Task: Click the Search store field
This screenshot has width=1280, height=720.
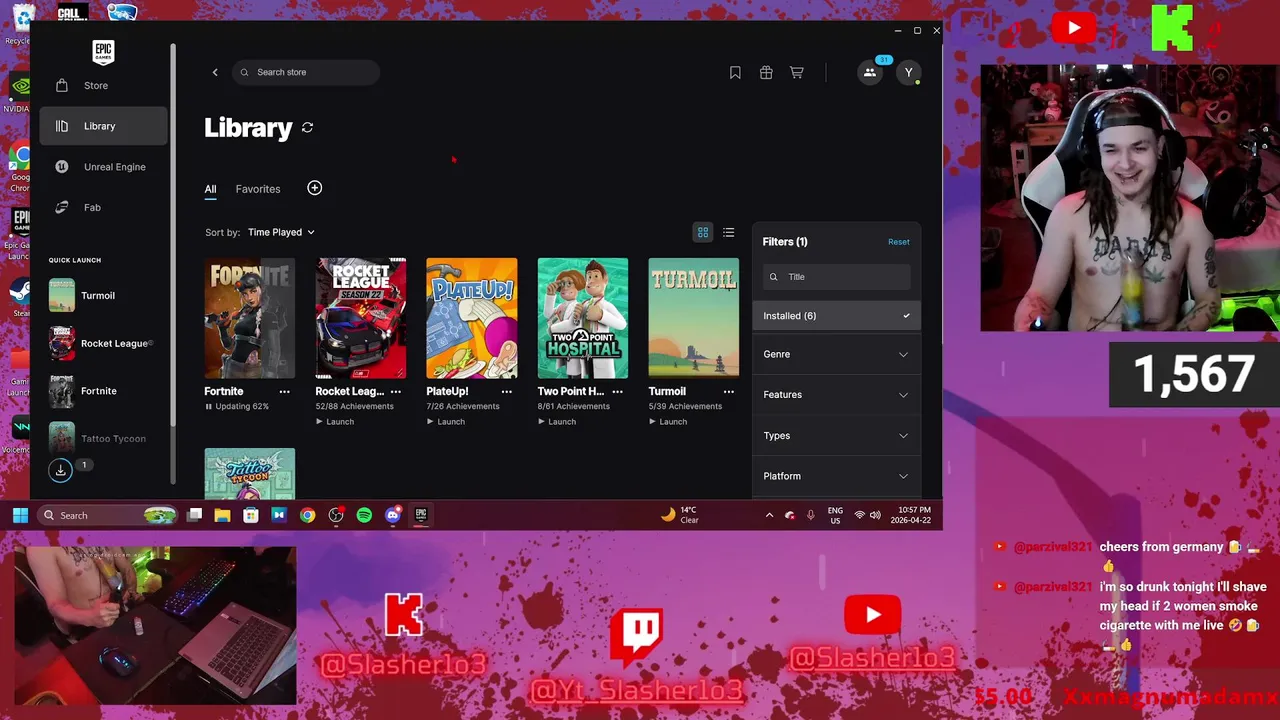Action: tap(306, 72)
